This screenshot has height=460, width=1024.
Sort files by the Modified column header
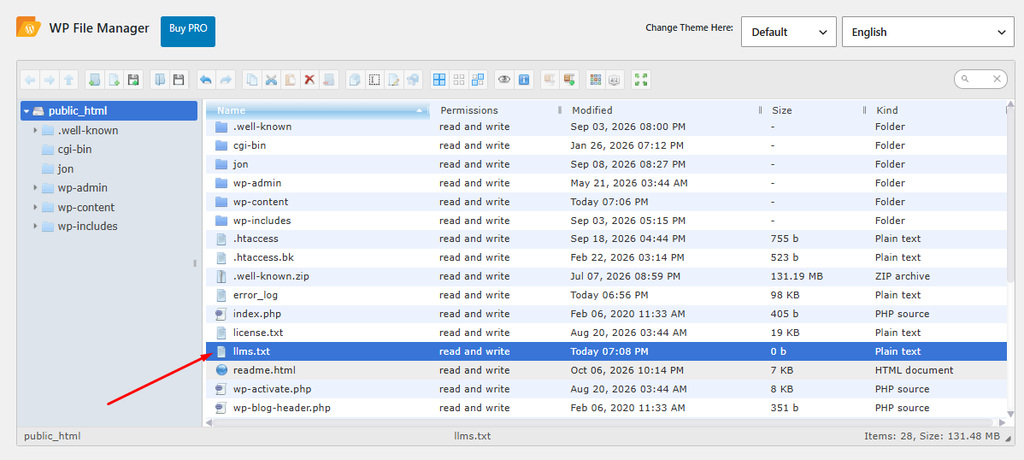click(661, 110)
